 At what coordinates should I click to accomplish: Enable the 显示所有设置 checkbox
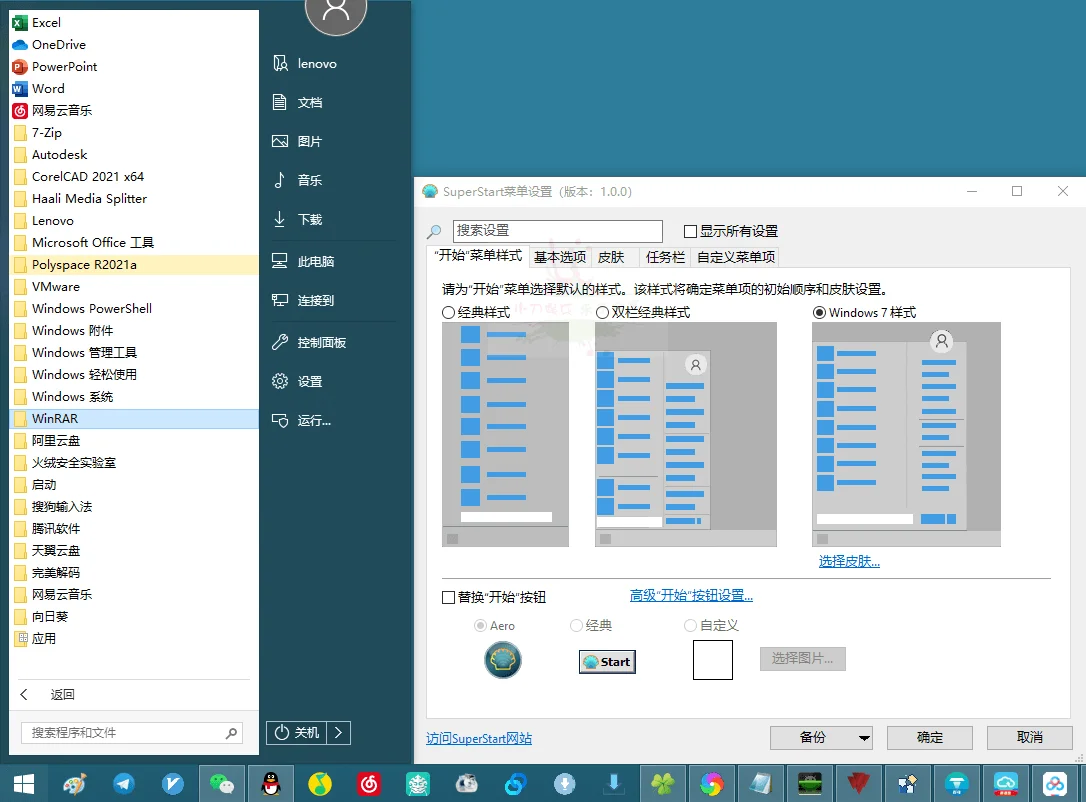[690, 230]
